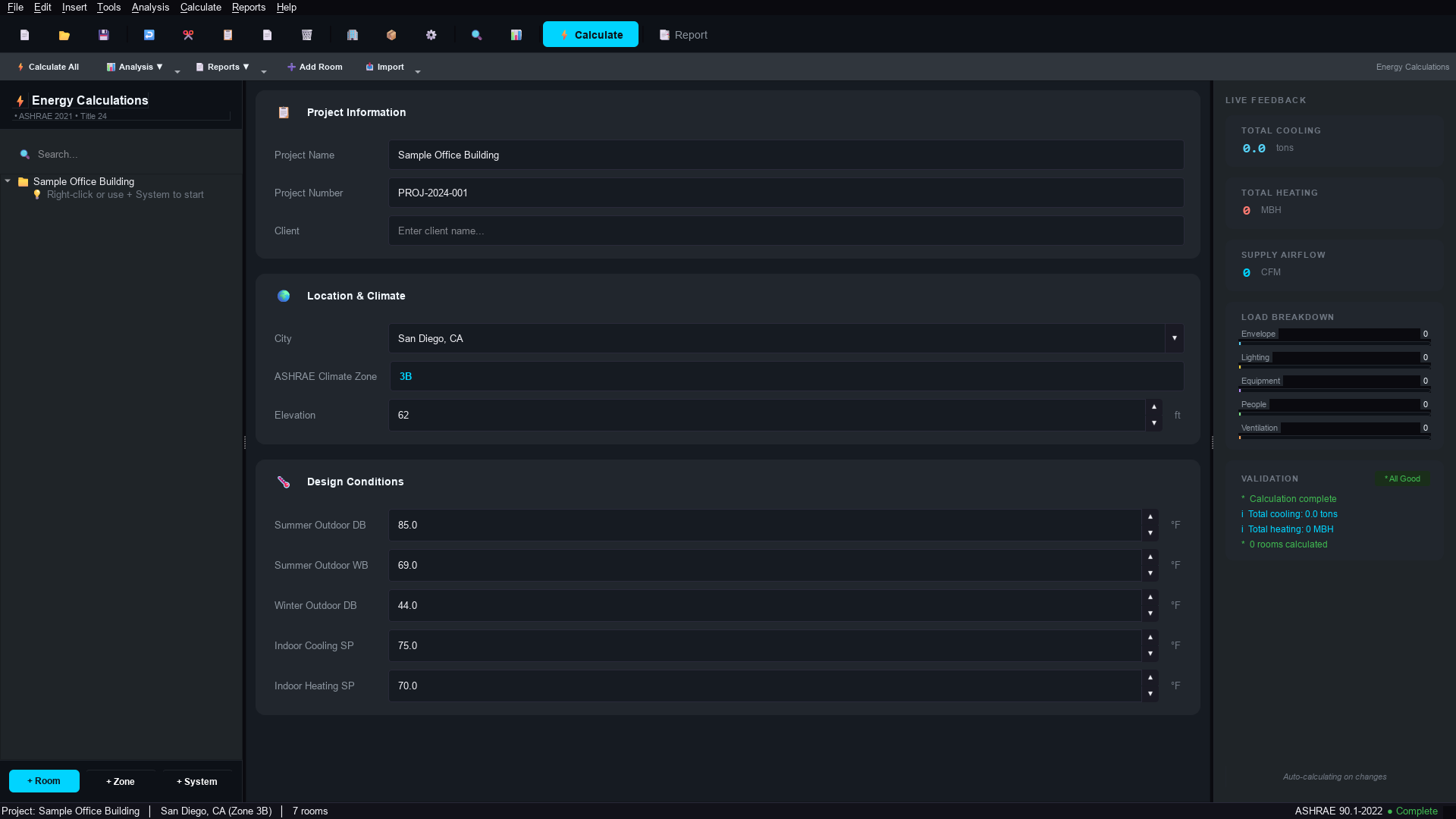Click the Project Information clipboard icon
Viewport: 1456px width, 819px height.
coord(284,112)
